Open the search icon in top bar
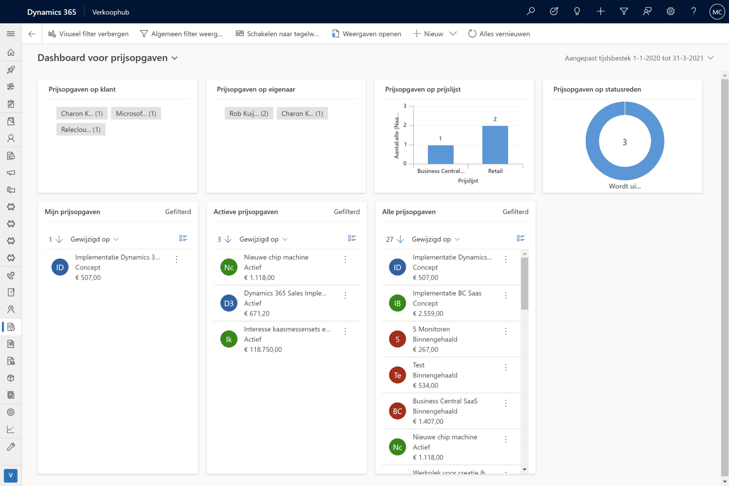This screenshot has width=729, height=486. click(530, 11)
